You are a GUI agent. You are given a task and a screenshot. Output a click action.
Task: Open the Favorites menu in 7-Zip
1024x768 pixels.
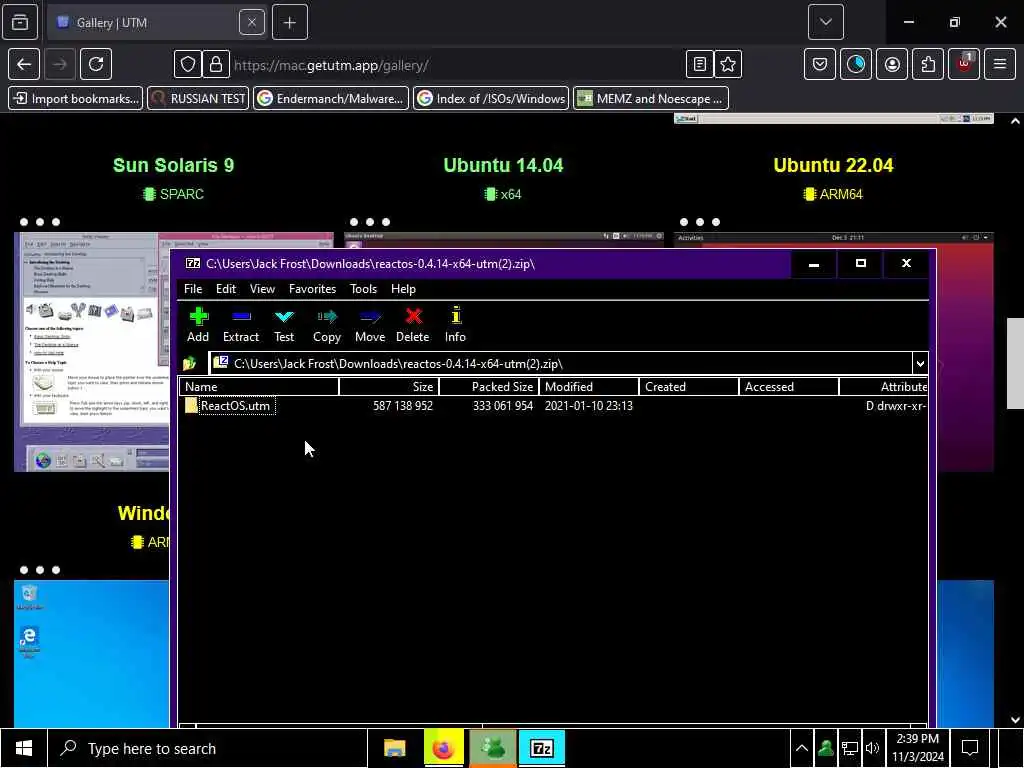pyautogui.click(x=312, y=289)
